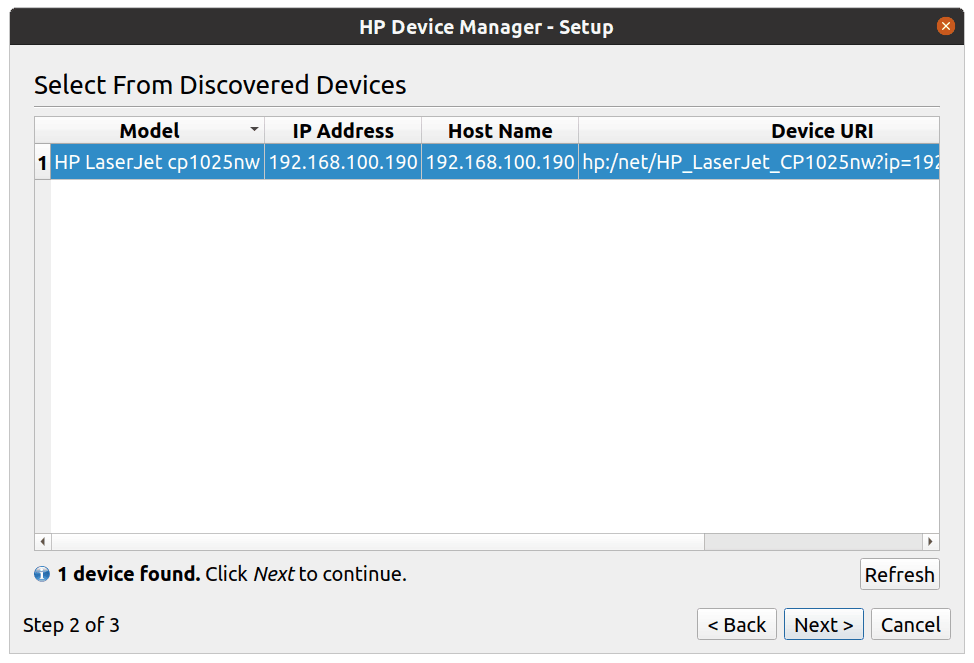Toggle Model column sort arrow
Viewport: 974px width, 663px height.
point(254,129)
